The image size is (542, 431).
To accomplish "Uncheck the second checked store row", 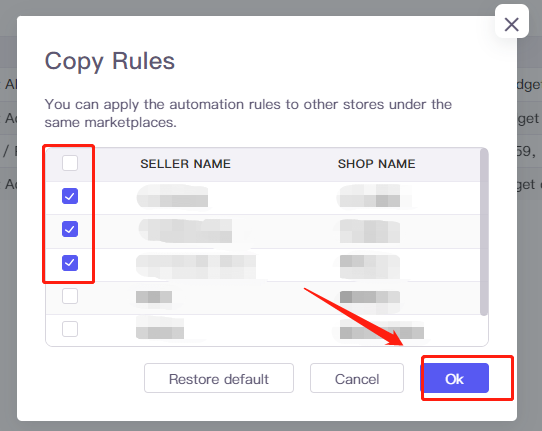I will pyautogui.click(x=70, y=229).
